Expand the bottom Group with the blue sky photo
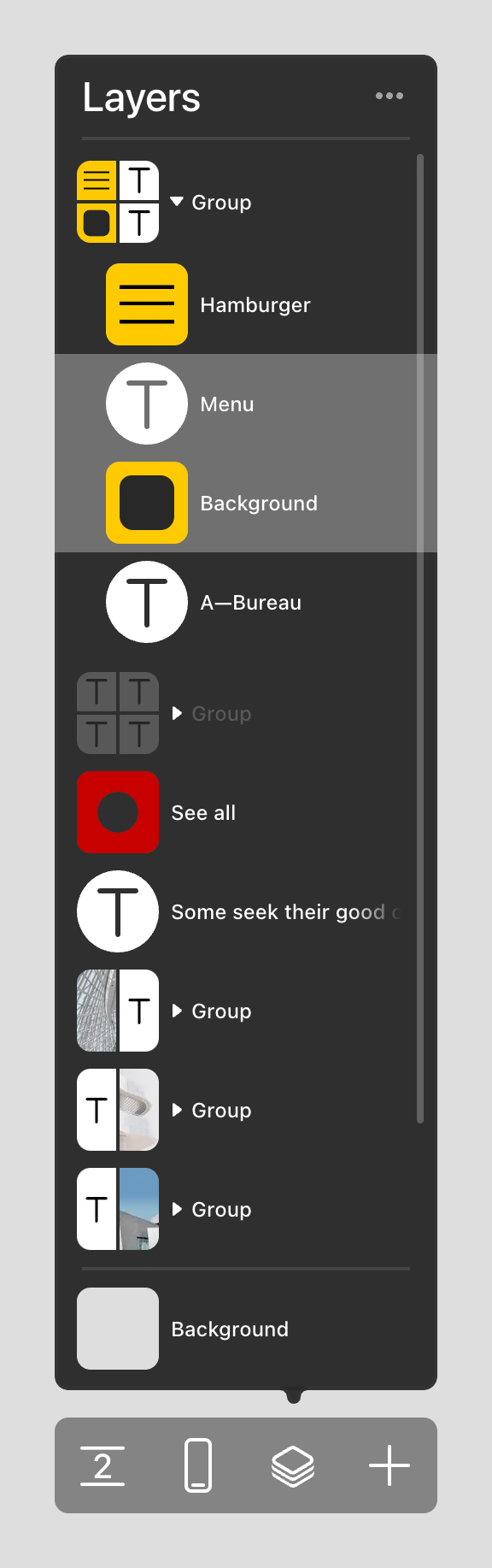Image resolution: width=492 pixels, height=1568 pixels. [x=178, y=1209]
